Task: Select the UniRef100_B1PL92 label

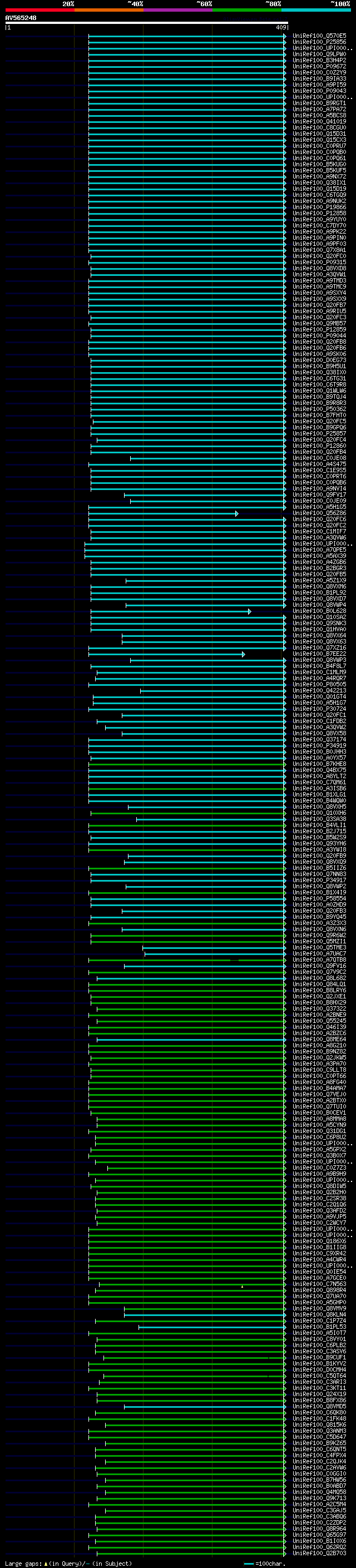Action: pos(319,592)
